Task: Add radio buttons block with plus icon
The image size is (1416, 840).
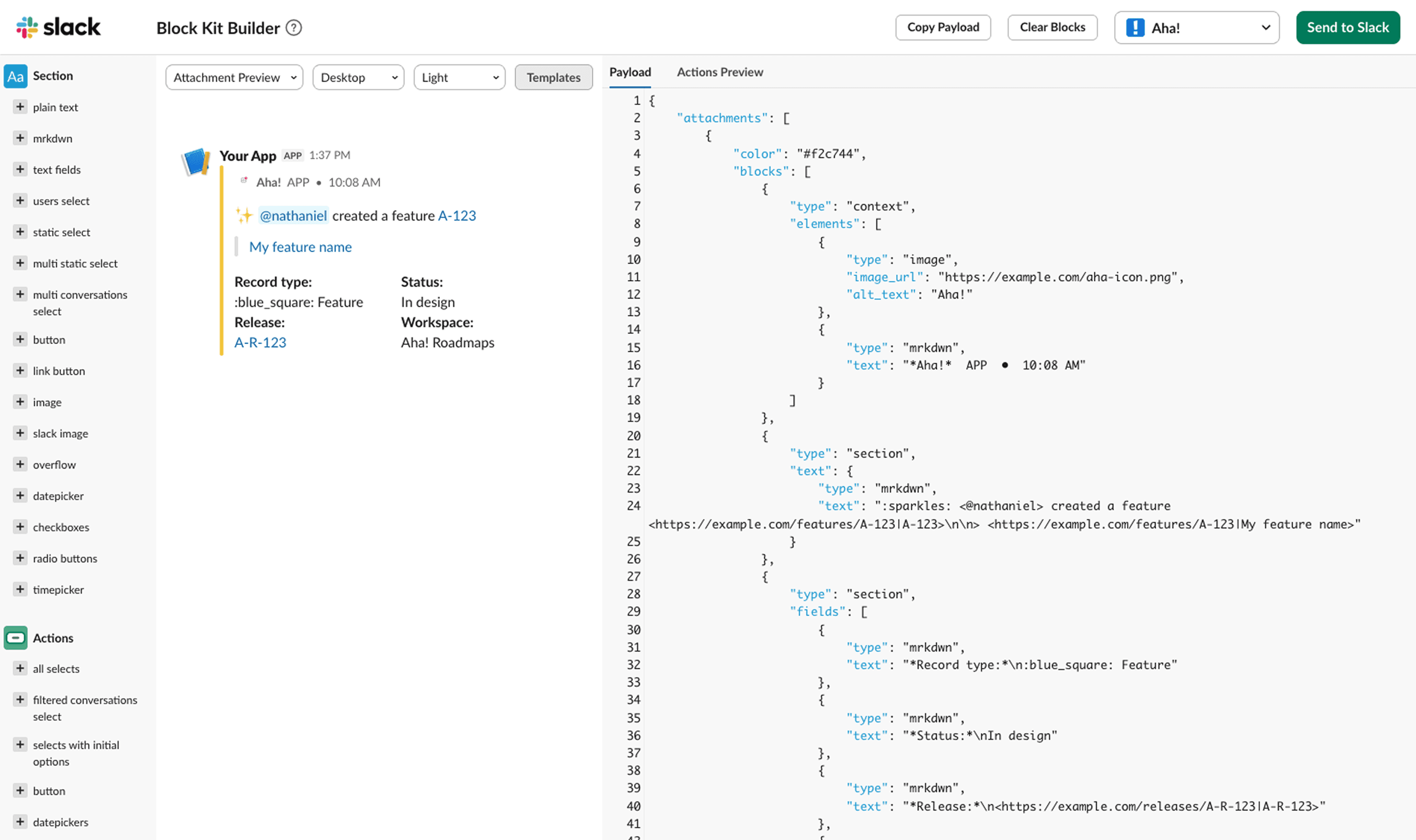Action: point(20,557)
